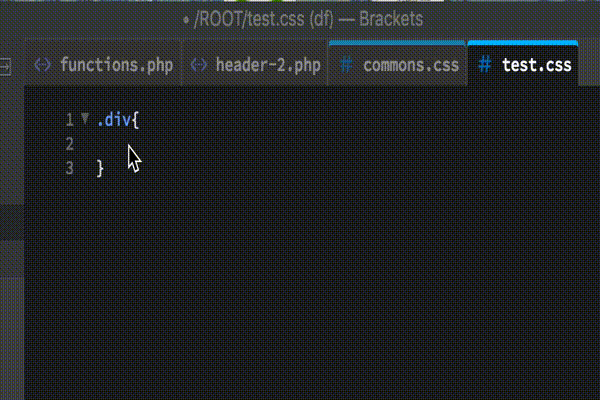Image resolution: width=600 pixels, height=400 pixels.
Task: Click the code-brackets icon on header-2.php tab
Action: pos(199,65)
